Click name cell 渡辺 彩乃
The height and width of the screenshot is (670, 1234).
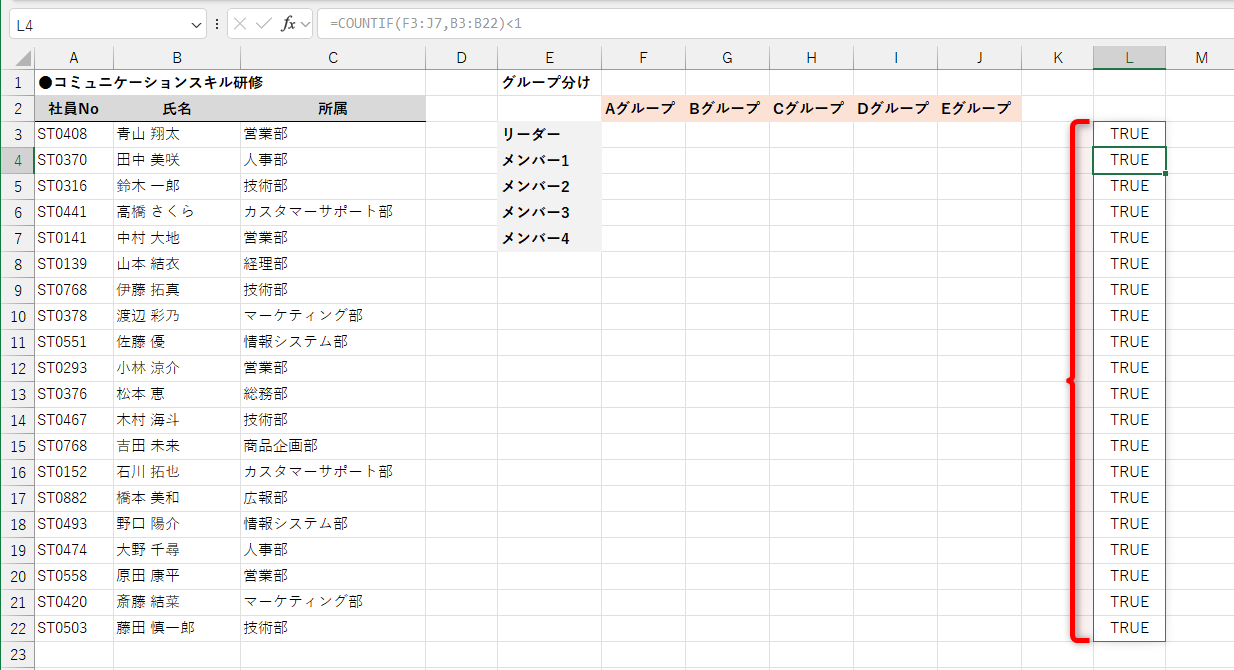[x=177, y=316]
